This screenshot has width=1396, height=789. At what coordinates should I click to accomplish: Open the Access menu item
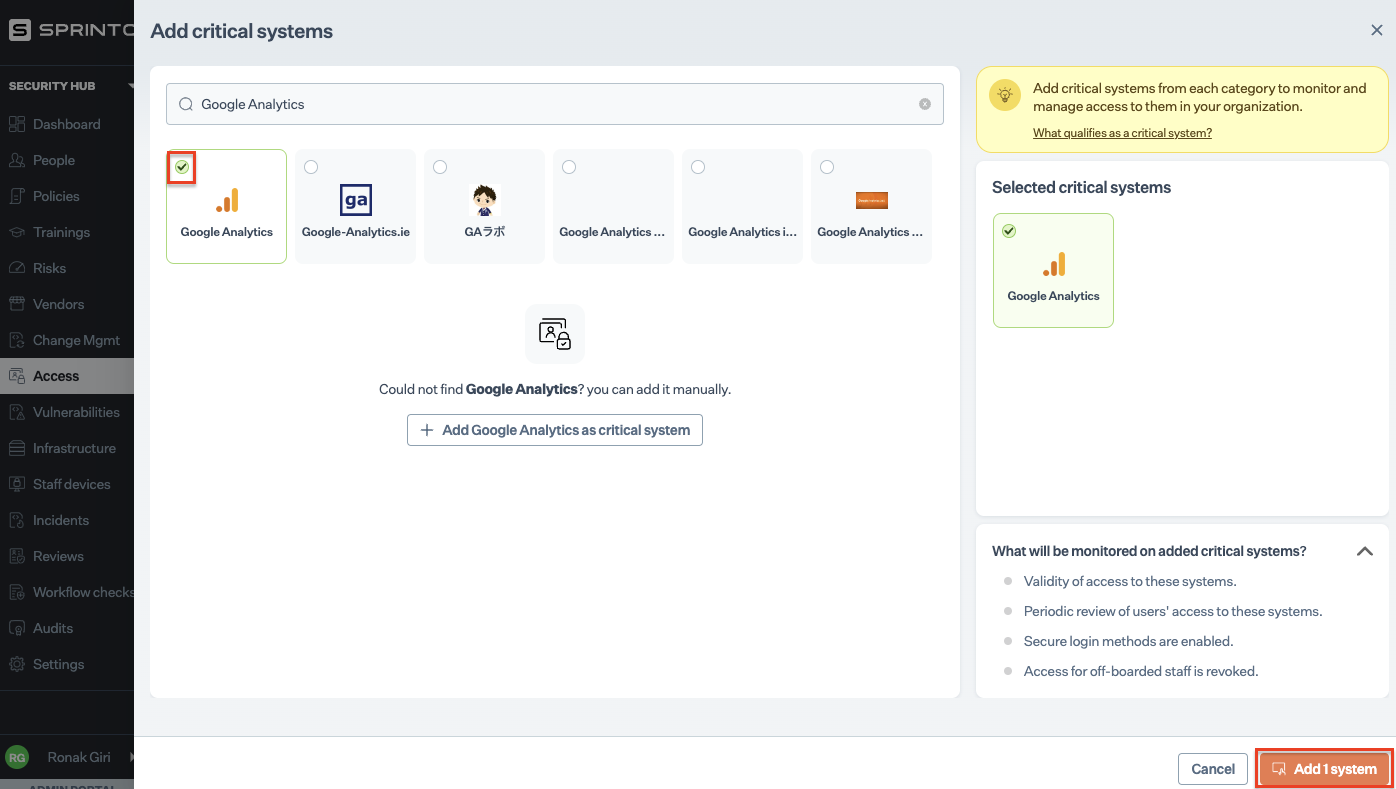[66, 376]
